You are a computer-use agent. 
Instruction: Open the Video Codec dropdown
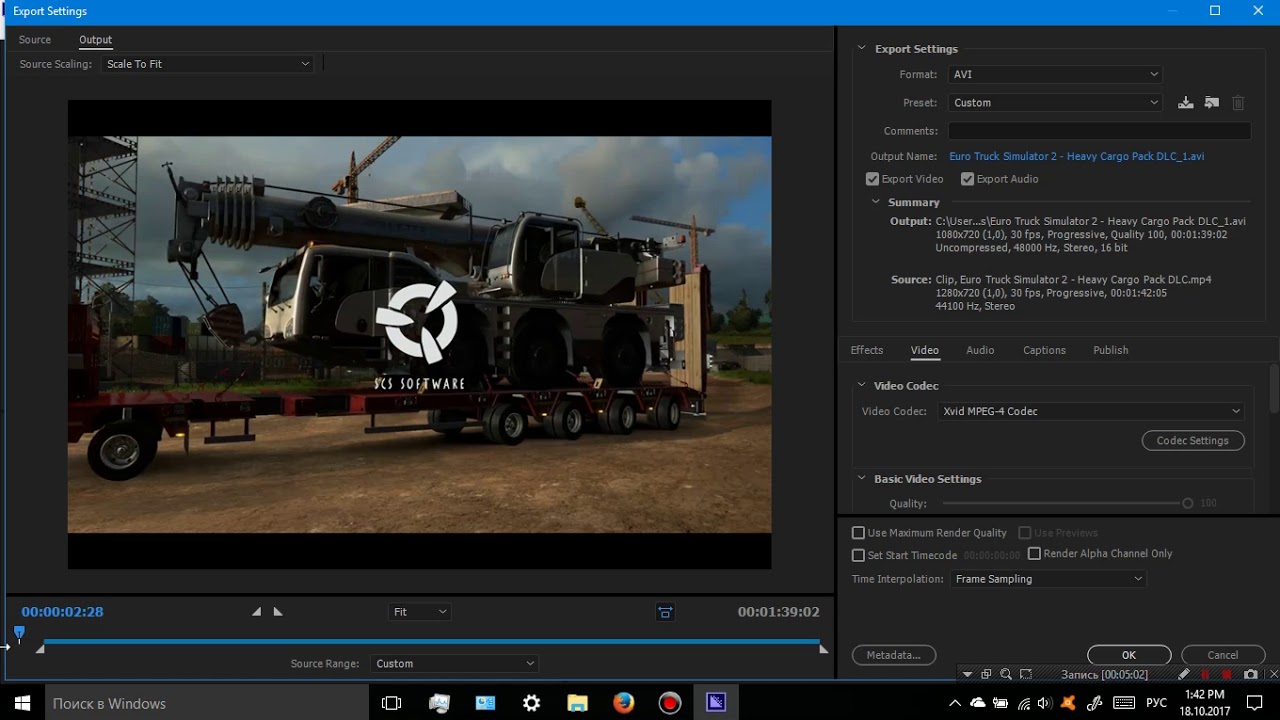pos(1092,411)
